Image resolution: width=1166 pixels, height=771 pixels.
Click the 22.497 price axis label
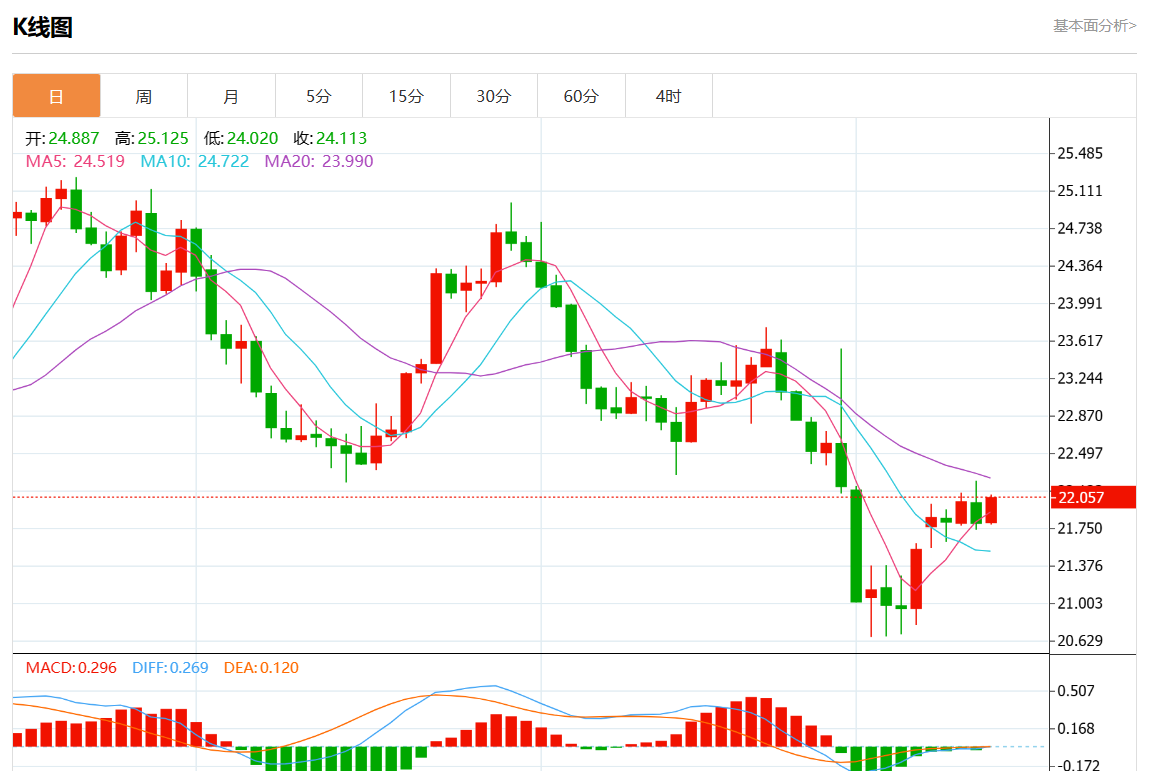pyautogui.click(x=1080, y=454)
